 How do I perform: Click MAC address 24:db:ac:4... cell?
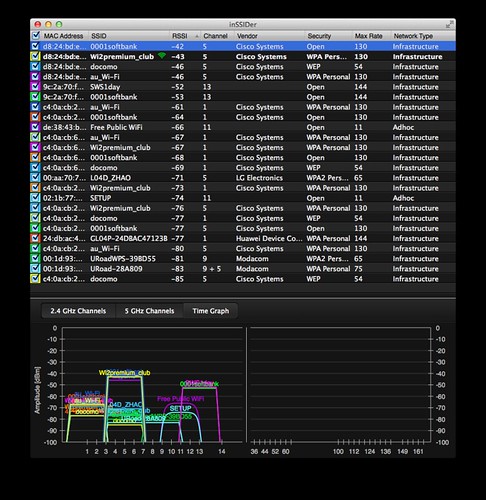64,238
